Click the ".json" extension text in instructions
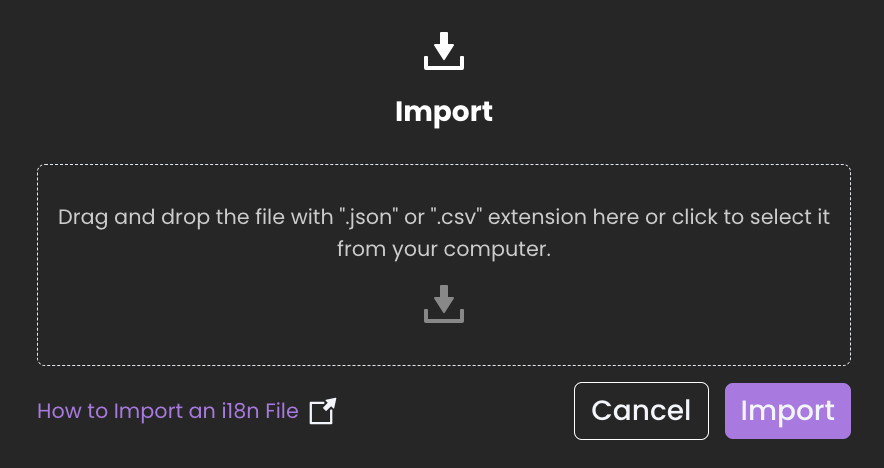 coord(366,217)
